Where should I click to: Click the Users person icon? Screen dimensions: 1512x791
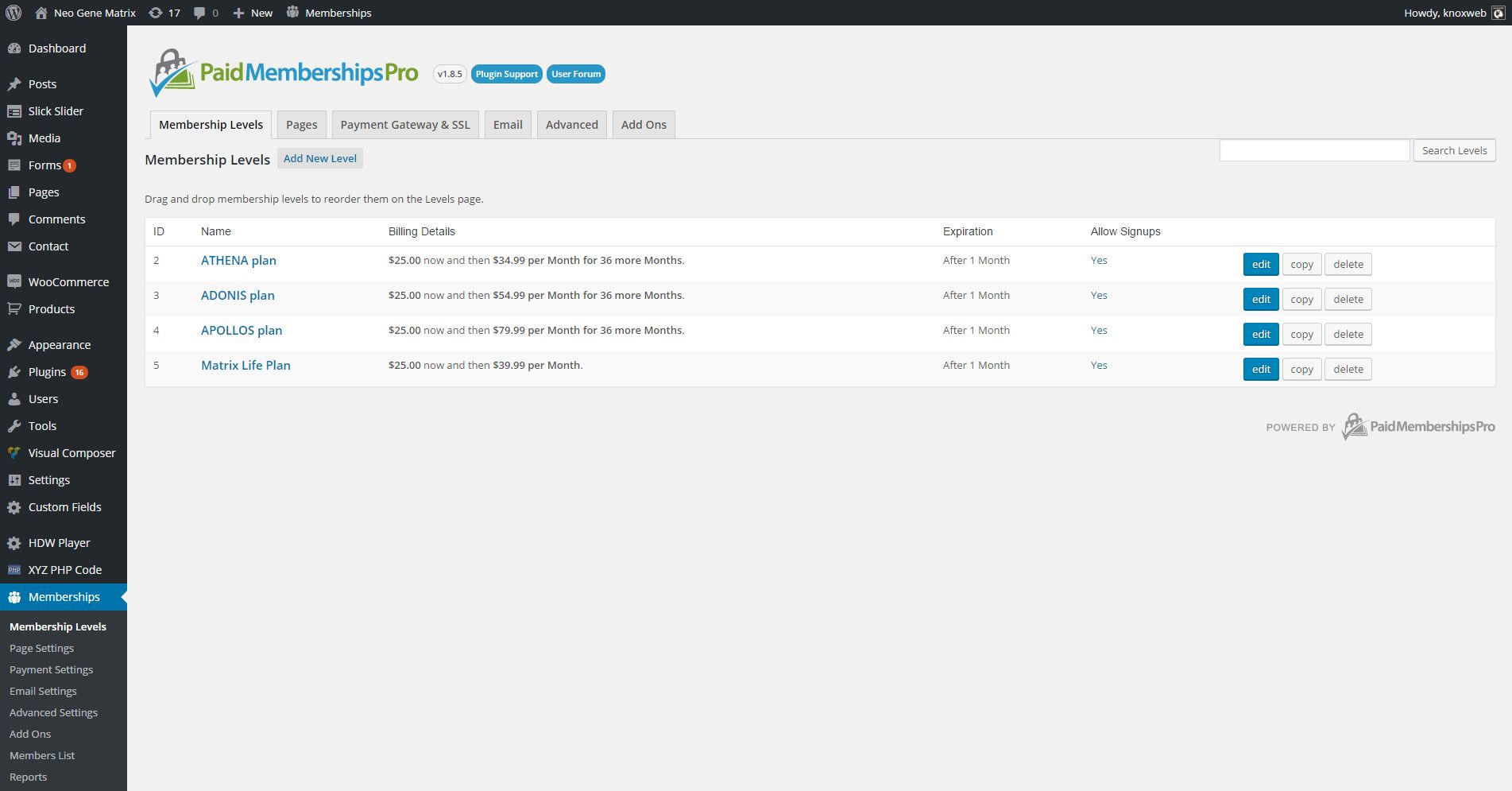click(x=14, y=399)
